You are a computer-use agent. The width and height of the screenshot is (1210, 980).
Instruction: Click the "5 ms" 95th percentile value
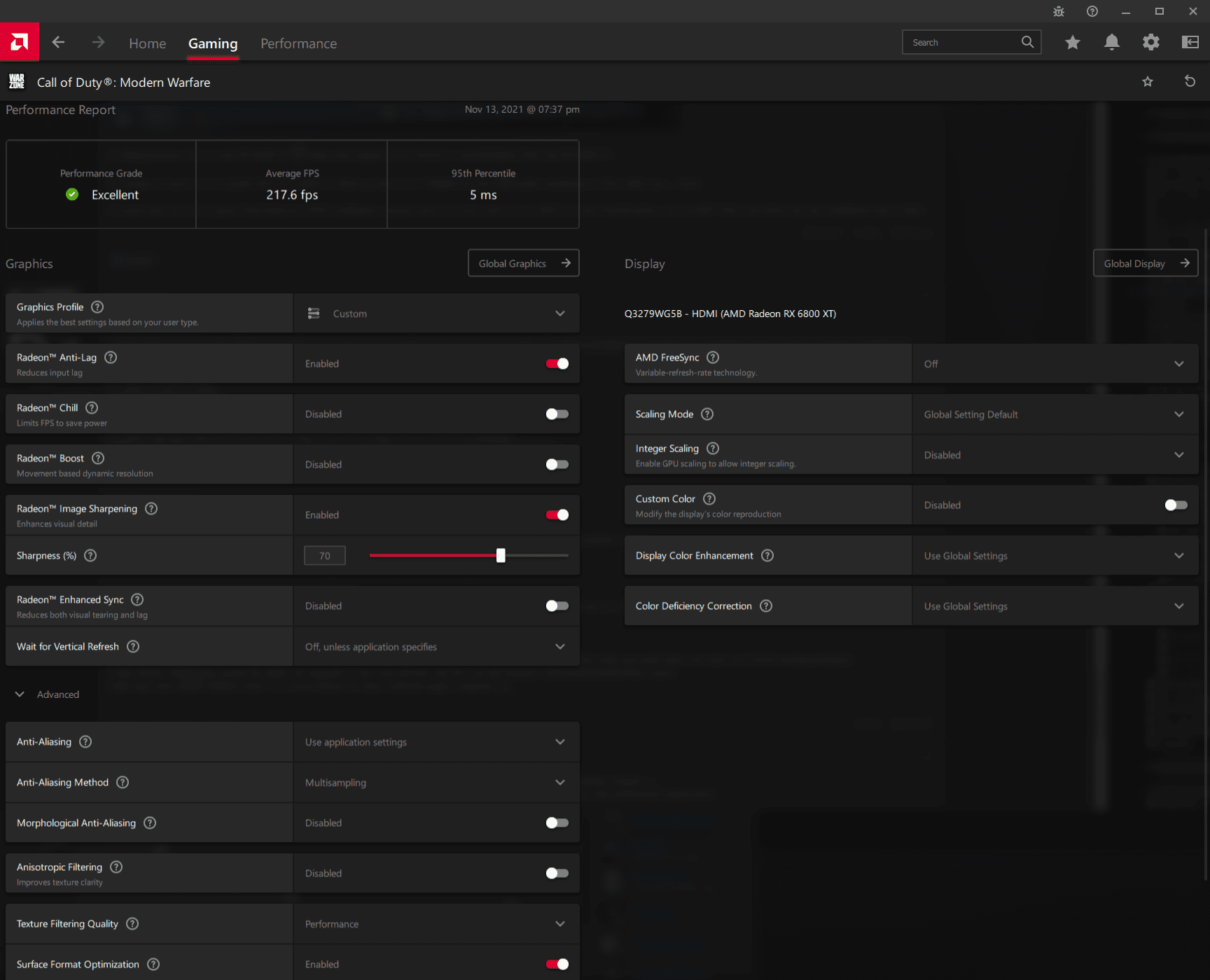tap(483, 195)
